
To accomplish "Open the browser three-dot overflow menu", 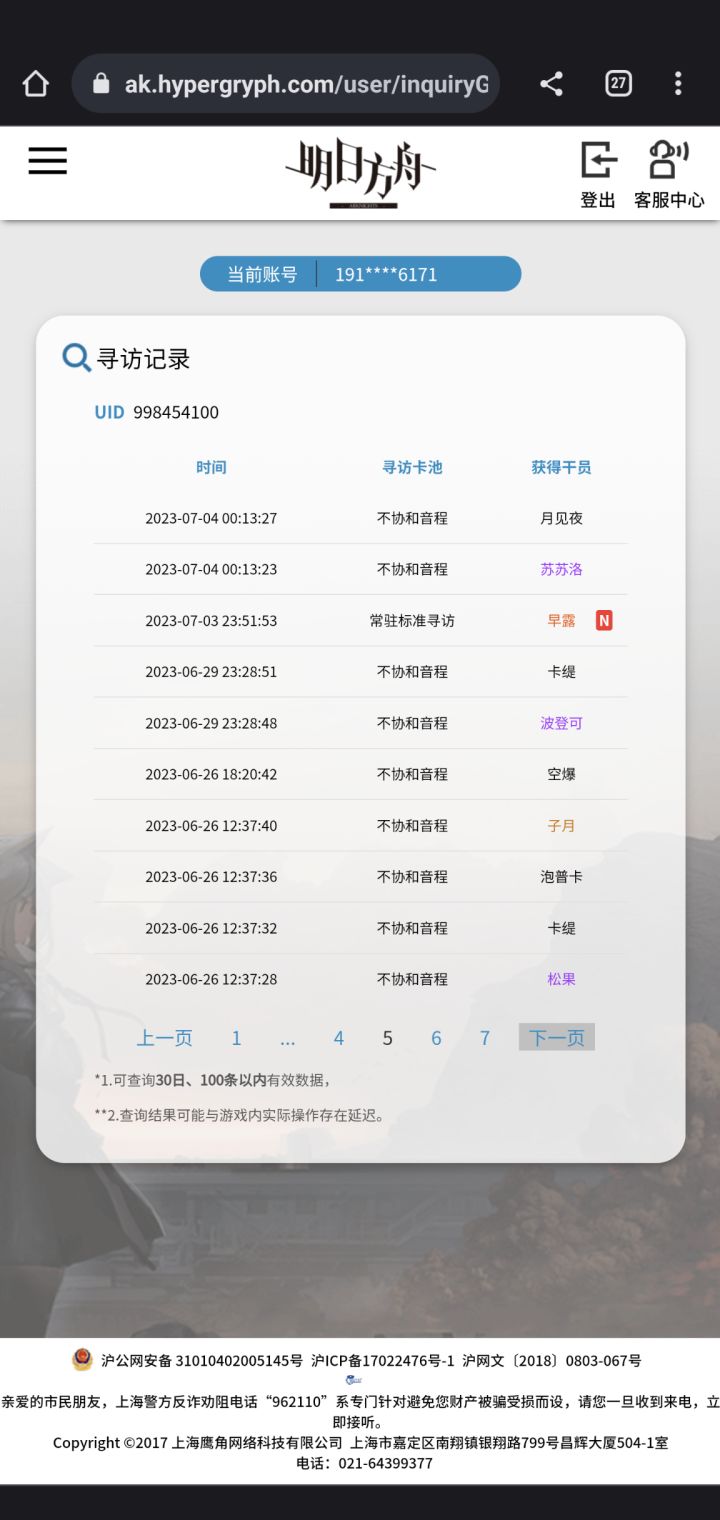I will (x=678, y=83).
